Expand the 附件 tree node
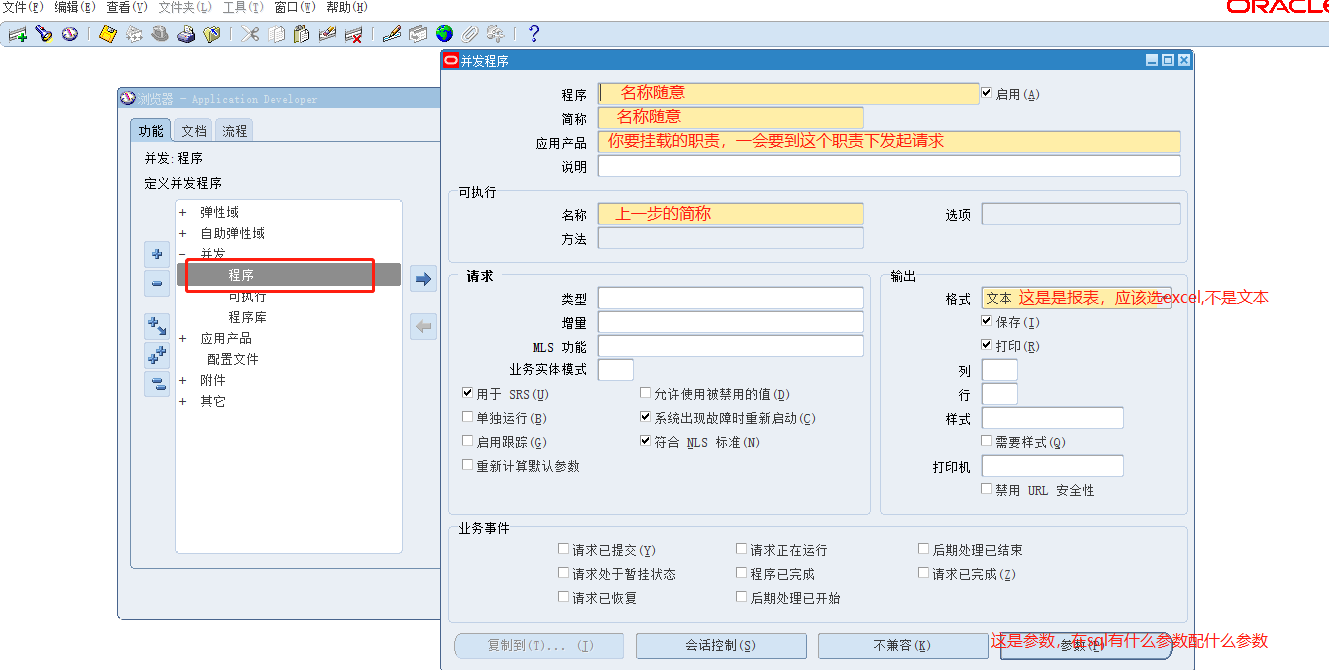The image size is (1329, 670). [185, 380]
